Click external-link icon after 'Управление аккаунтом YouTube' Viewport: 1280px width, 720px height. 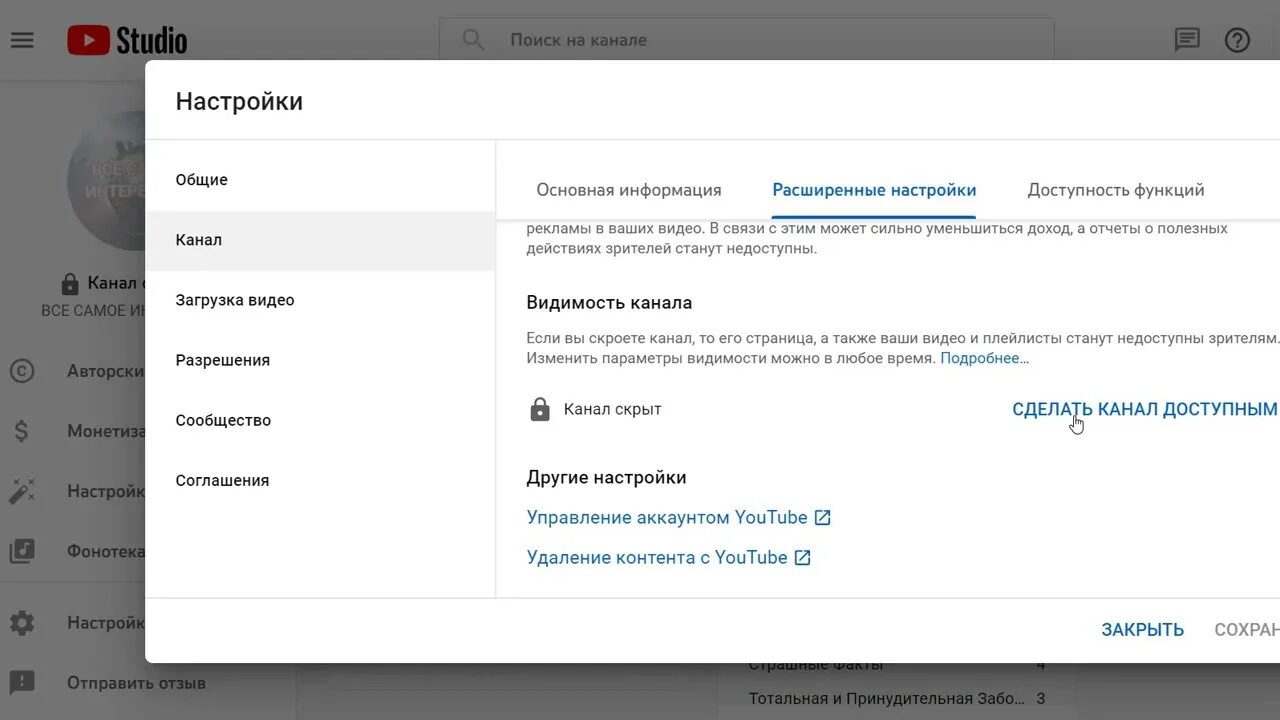pos(822,517)
